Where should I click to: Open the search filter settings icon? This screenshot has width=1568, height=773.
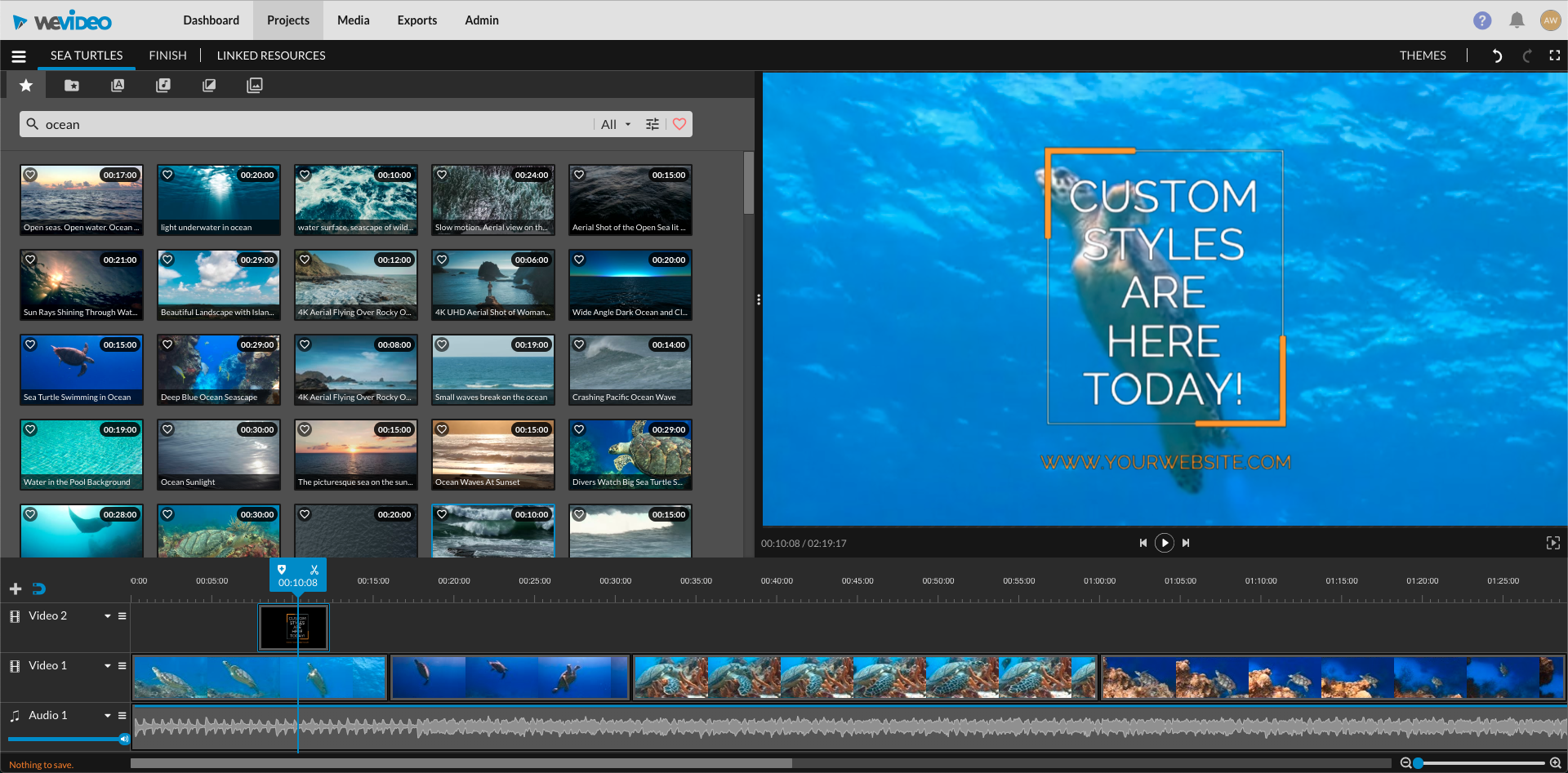coord(653,124)
